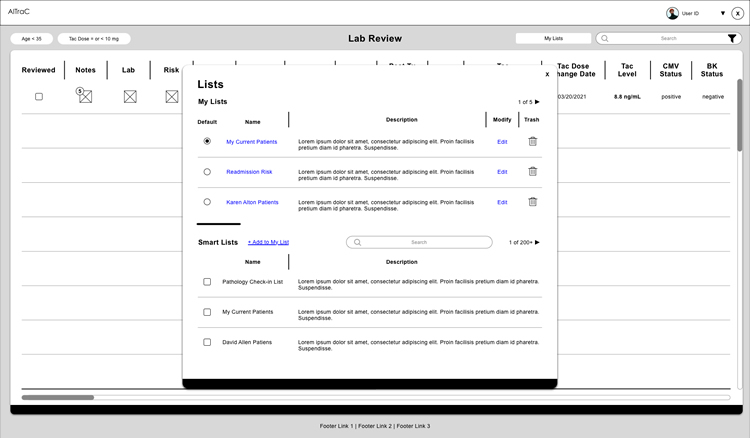Click the horizontal scrollbar thumb

[57, 397]
